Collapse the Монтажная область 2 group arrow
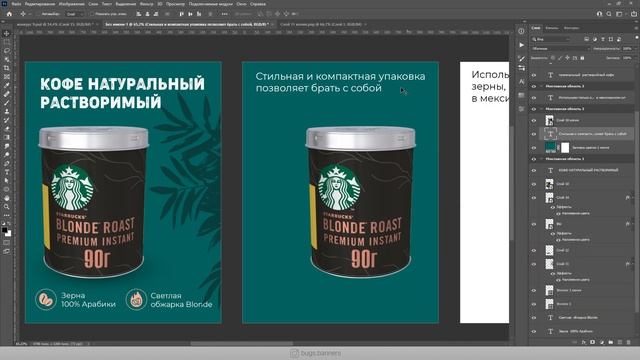Image resolution: width=640 pixels, height=360 pixels. pos(541,109)
